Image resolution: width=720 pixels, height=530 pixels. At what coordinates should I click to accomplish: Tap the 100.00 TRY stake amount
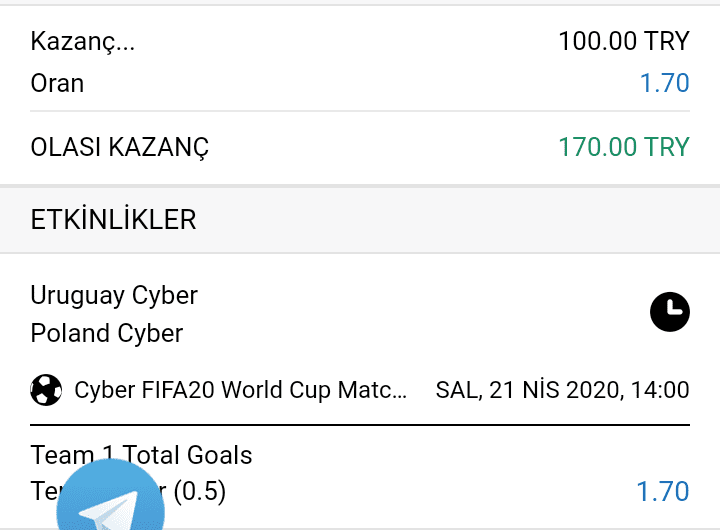coord(624,41)
